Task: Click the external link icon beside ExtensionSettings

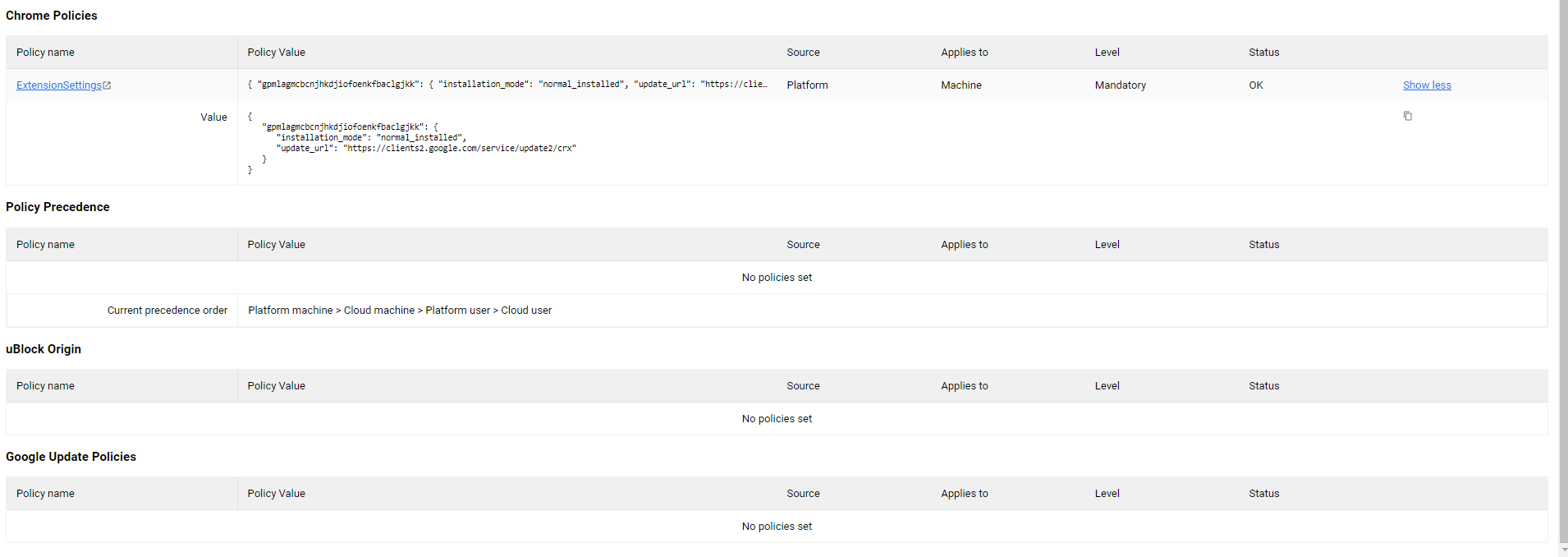Action: click(107, 85)
